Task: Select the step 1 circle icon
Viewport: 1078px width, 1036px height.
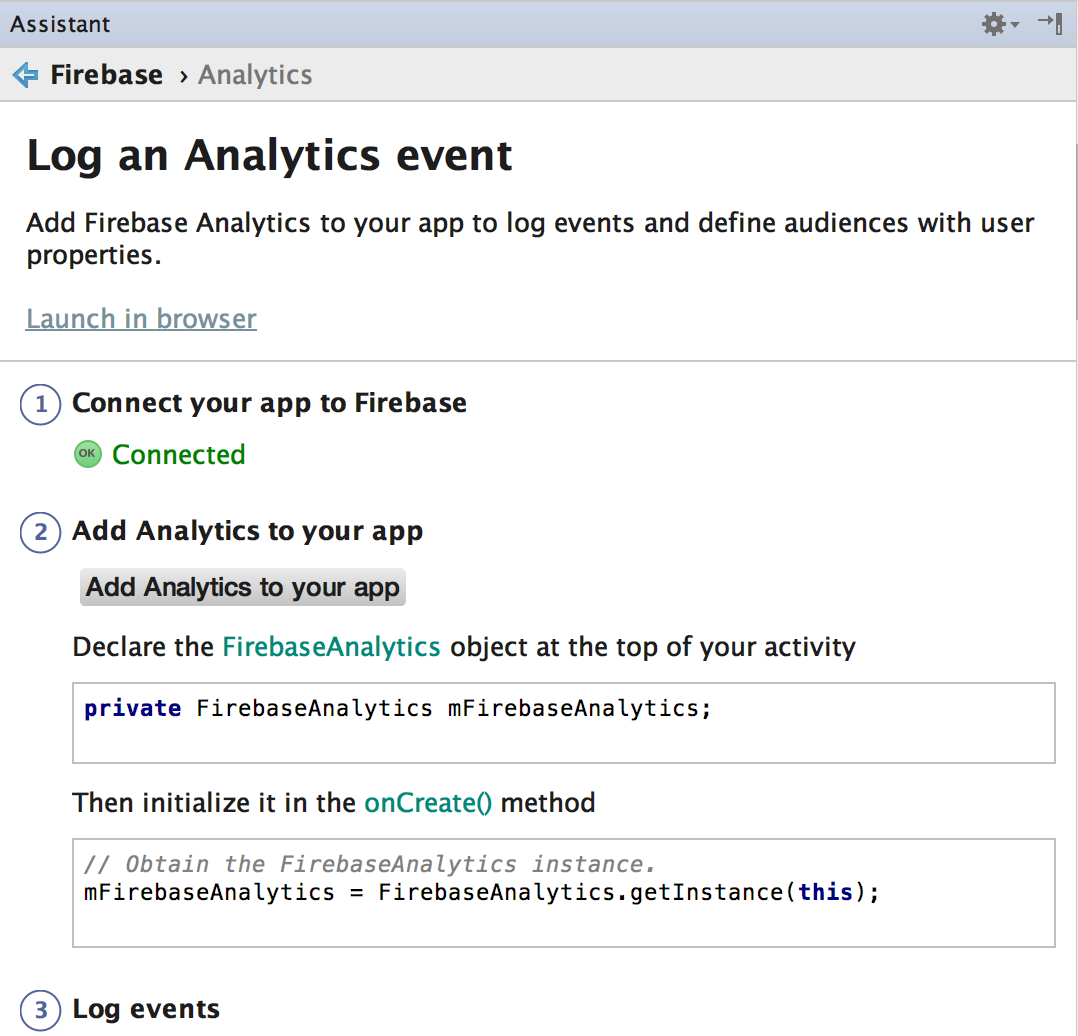Action: tap(41, 404)
